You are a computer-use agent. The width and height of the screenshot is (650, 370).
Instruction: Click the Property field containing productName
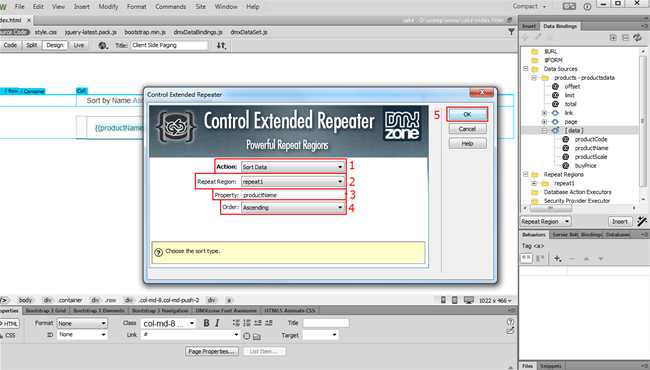(x=293, y=195)
